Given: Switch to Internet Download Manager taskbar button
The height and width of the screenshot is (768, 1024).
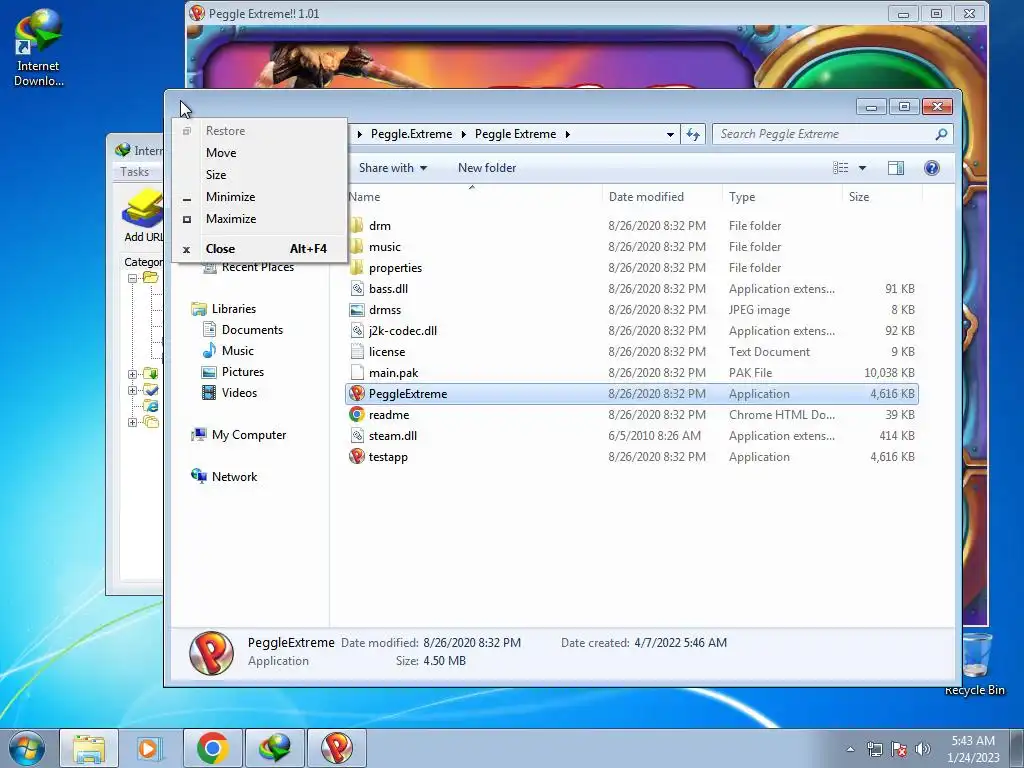Looking at the screenshot, I should point(274,748).
